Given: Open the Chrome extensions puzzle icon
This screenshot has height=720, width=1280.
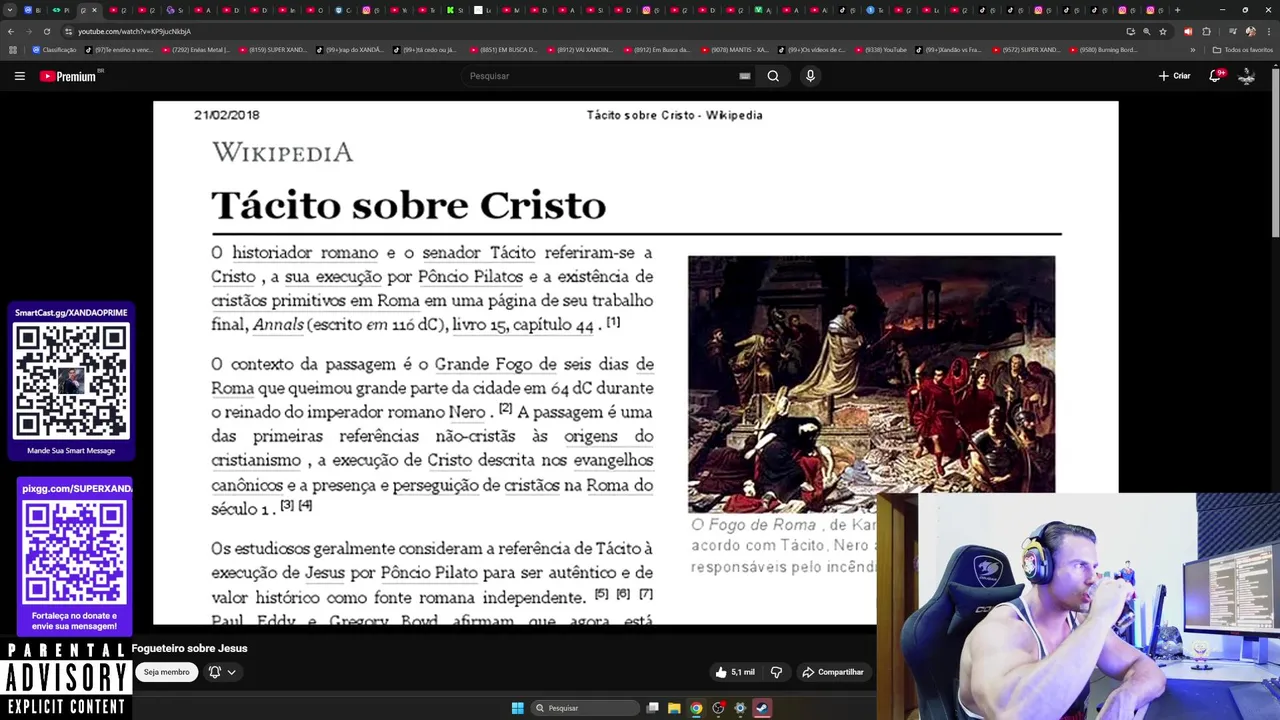Looking at the screenshot, I should click(x=1206, y=31).
